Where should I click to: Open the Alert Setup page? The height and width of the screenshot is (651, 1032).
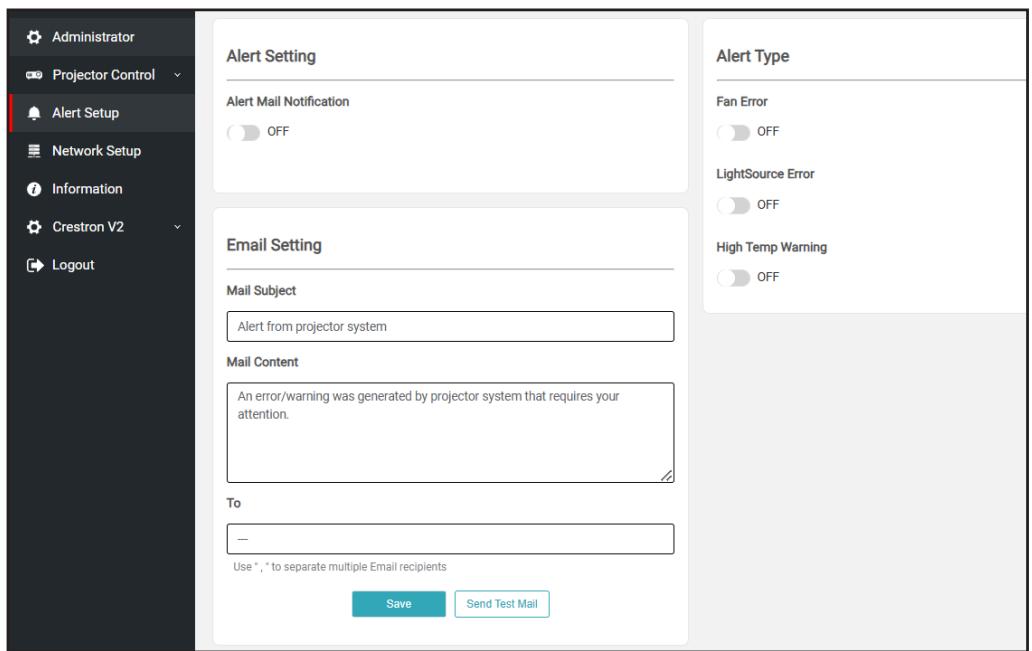(102, 113)
